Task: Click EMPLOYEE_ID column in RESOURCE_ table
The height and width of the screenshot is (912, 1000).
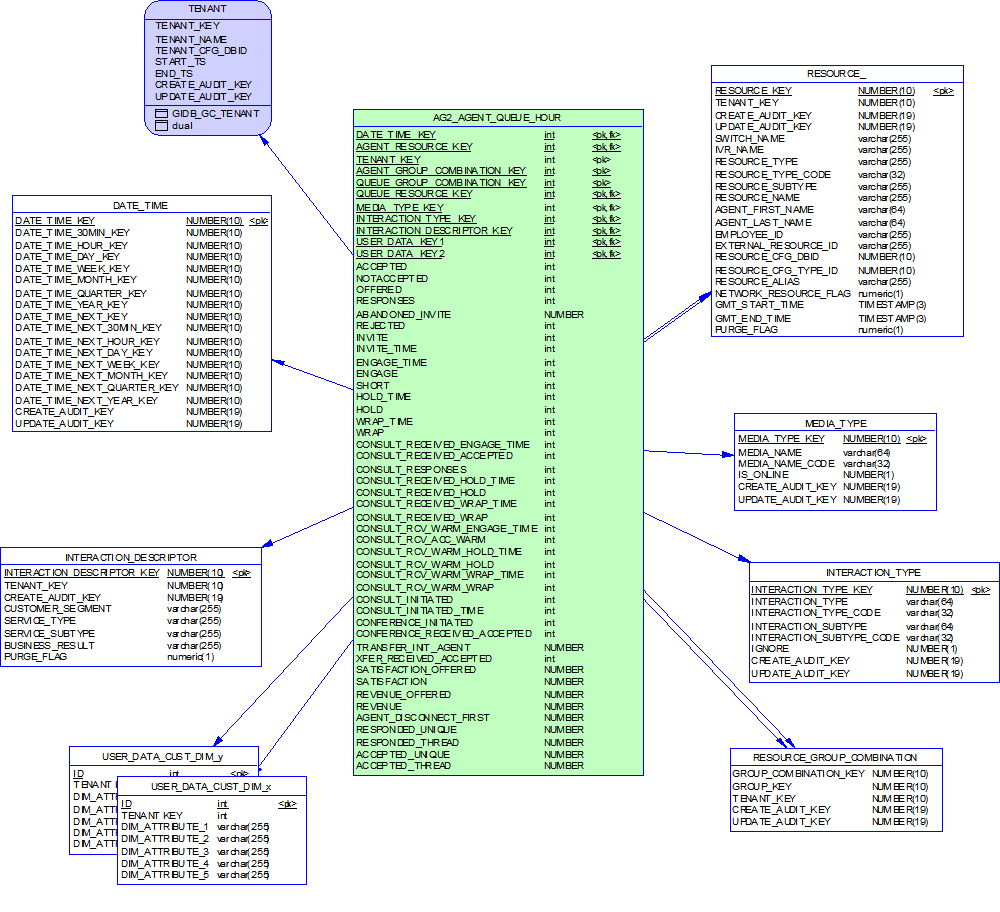Action: (749, 234)
